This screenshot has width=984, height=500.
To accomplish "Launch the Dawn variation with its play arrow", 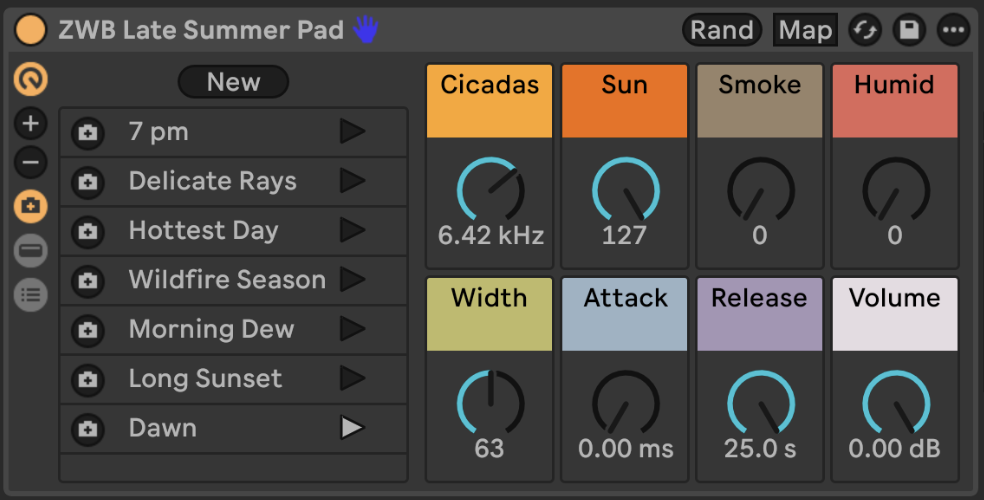I will point(352,428).
